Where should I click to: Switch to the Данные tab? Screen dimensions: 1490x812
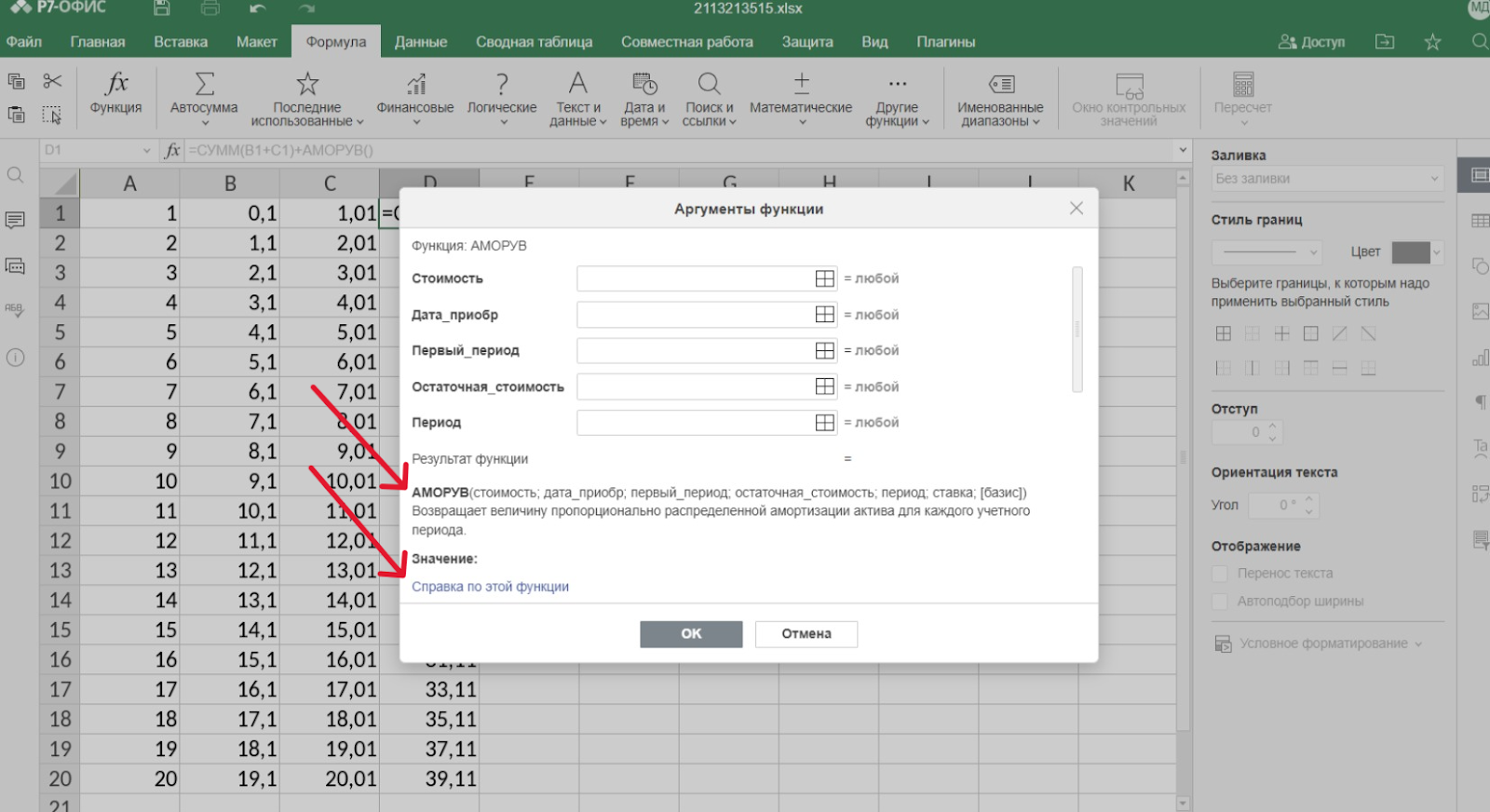tap(420, 42)
